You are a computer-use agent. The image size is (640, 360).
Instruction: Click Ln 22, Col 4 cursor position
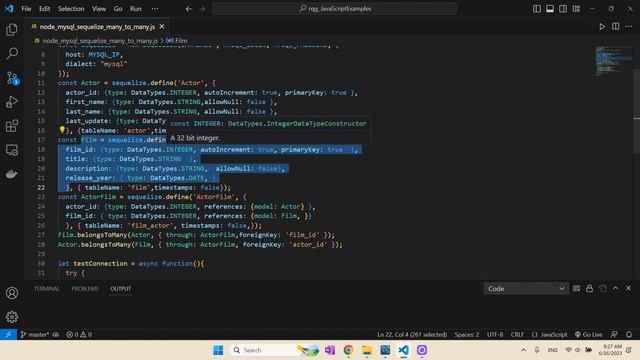[x=412, y=334]
